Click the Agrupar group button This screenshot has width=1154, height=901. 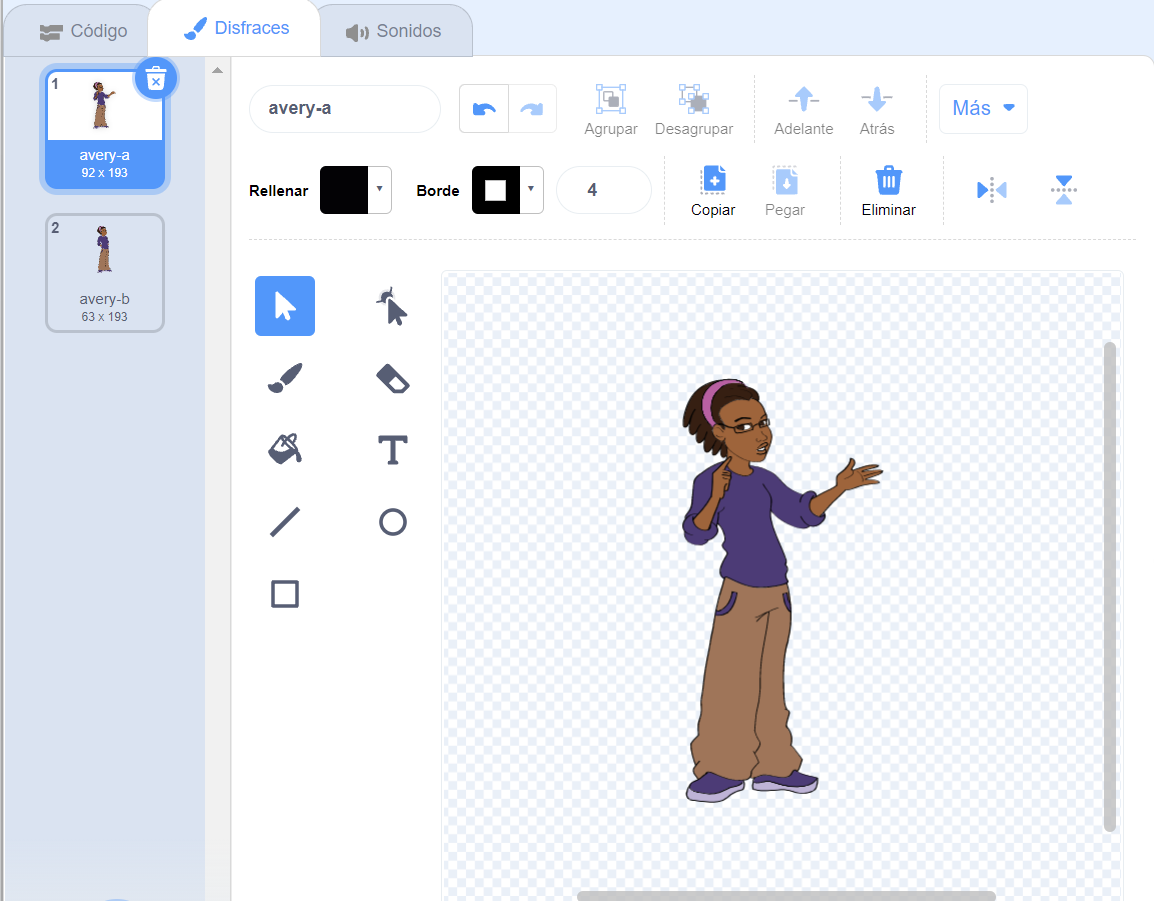click(611, 110)
